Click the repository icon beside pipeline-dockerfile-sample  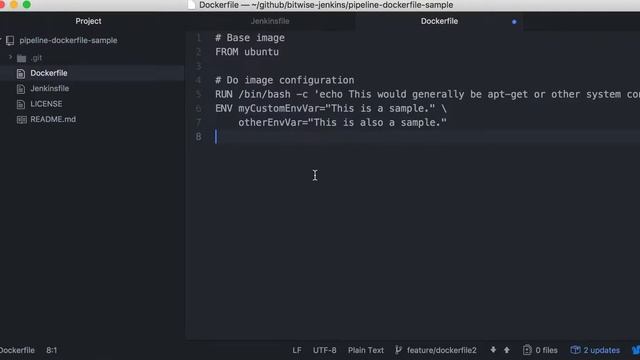(x=10, y=40)
